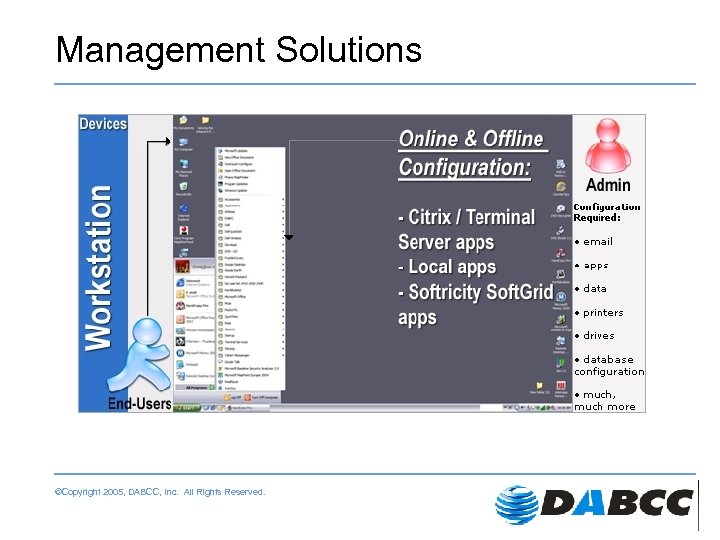The height and width of the screenshot is (540, 720).
Task: Click the Internet entry in Start menu
Action: [x=195, y=283]
